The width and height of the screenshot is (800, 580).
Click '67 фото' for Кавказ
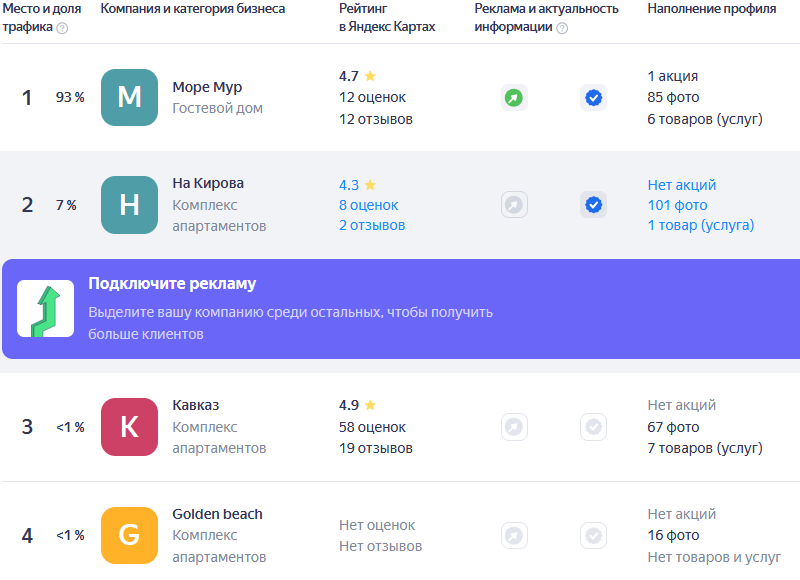(673, 427)
